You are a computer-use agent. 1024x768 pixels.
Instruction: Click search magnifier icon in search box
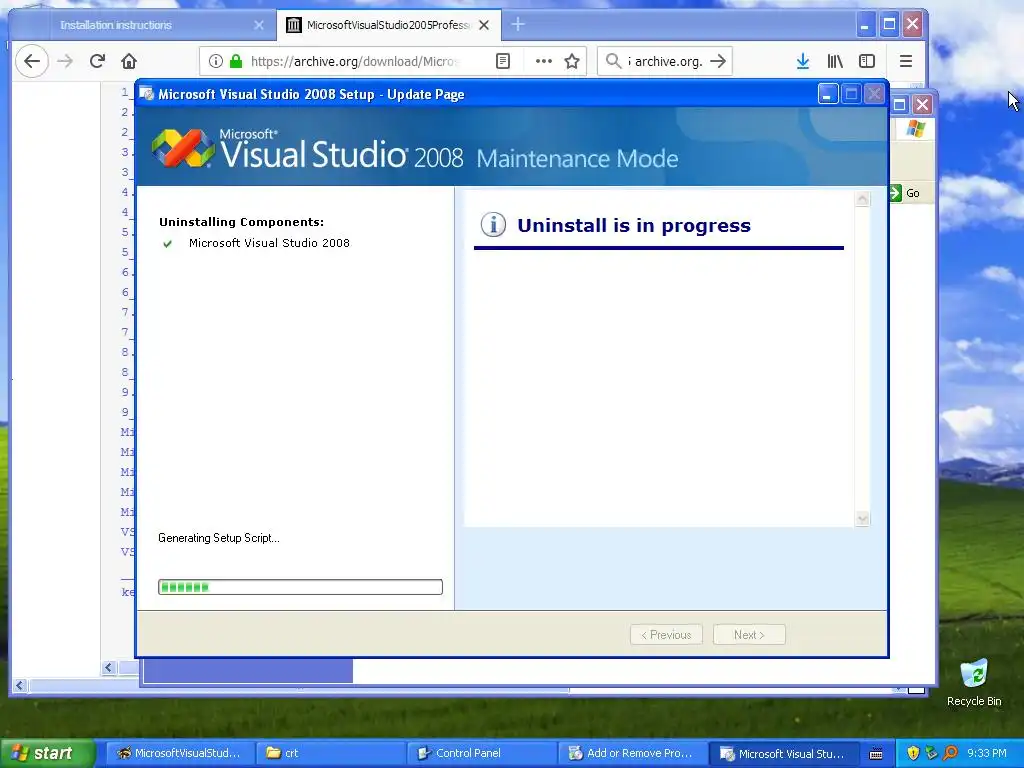pos(613,61)
